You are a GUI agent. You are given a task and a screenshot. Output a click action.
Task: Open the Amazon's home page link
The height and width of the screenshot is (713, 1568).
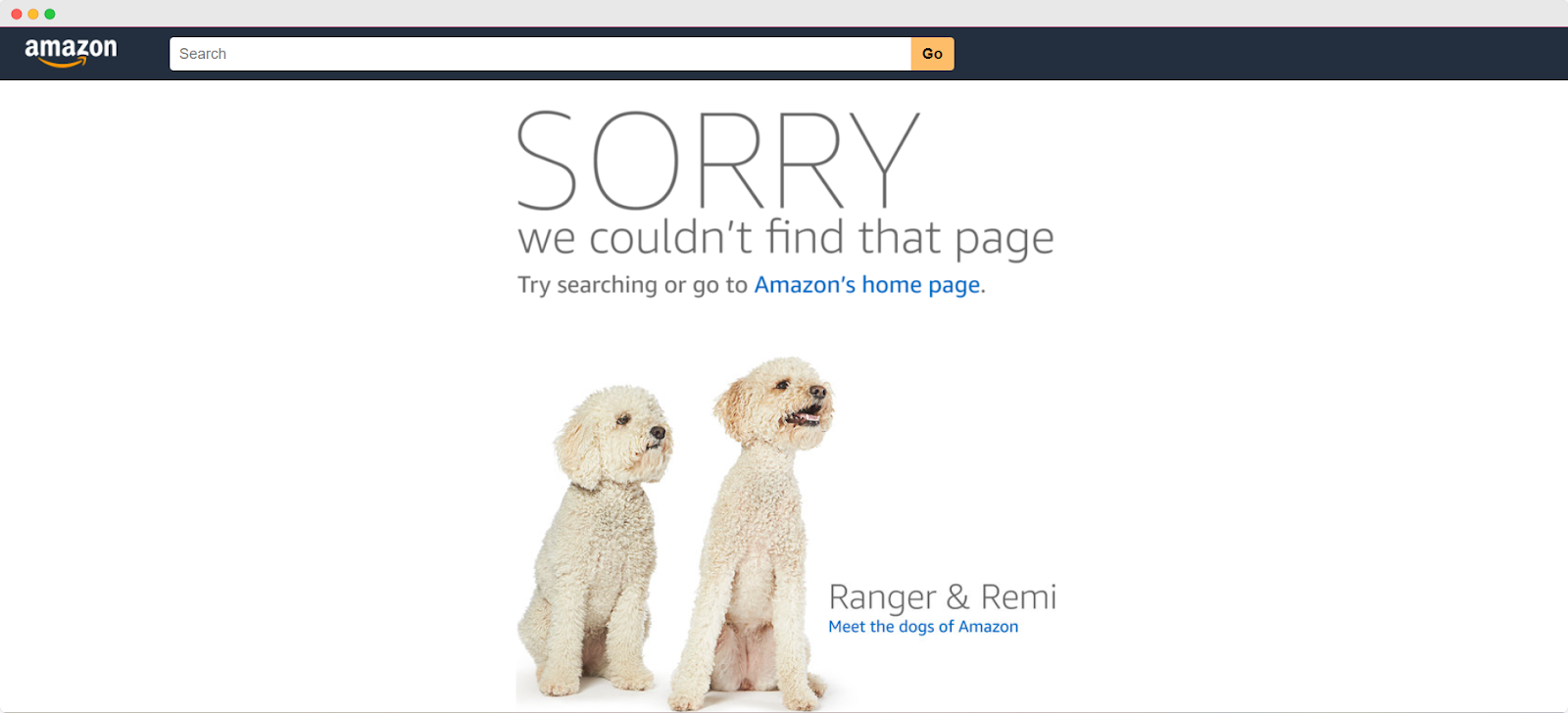click(x=867, y=285)
